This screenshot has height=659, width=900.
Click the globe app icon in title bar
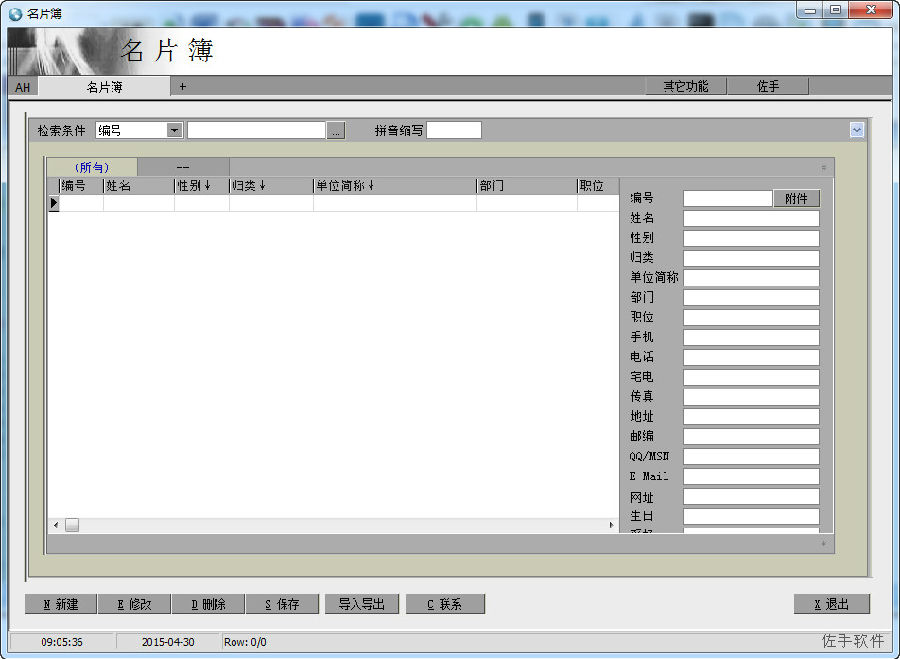tap(15, 14)
